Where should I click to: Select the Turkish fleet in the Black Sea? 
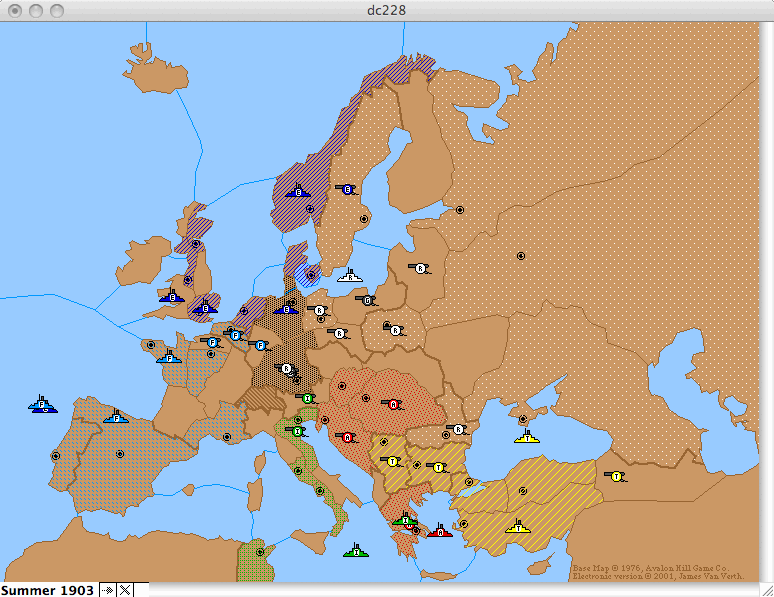click(527, 437)
